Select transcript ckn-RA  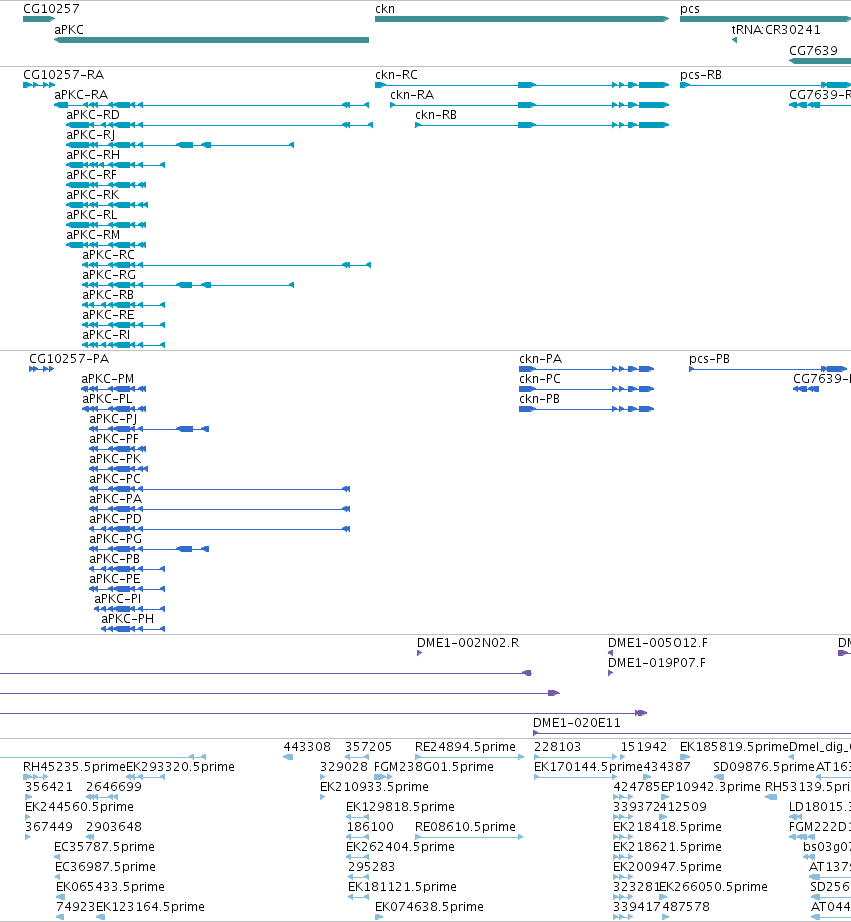pyautogui.click(x=412, y=95)
